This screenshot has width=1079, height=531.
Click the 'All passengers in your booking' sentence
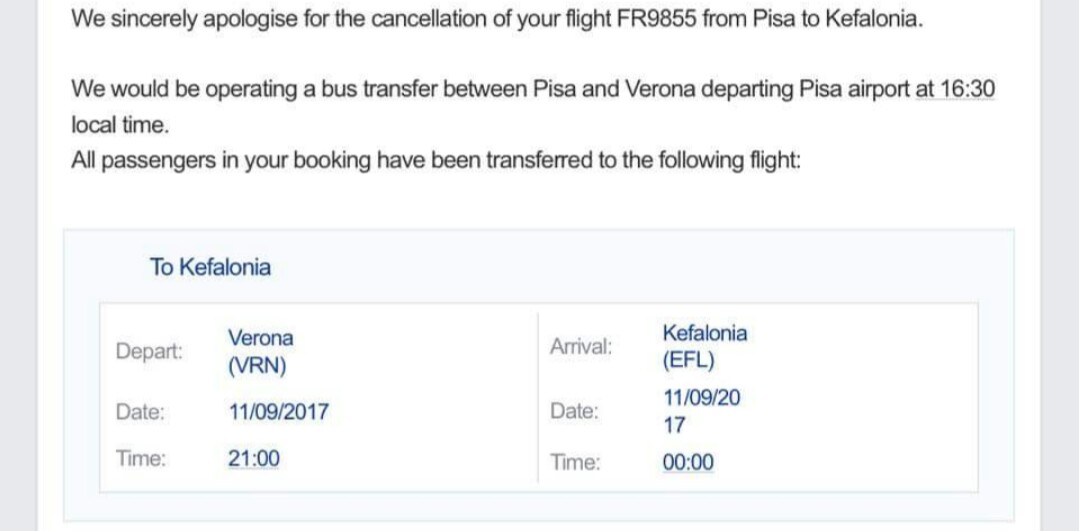pyautogui.click(x=436, y=161)
